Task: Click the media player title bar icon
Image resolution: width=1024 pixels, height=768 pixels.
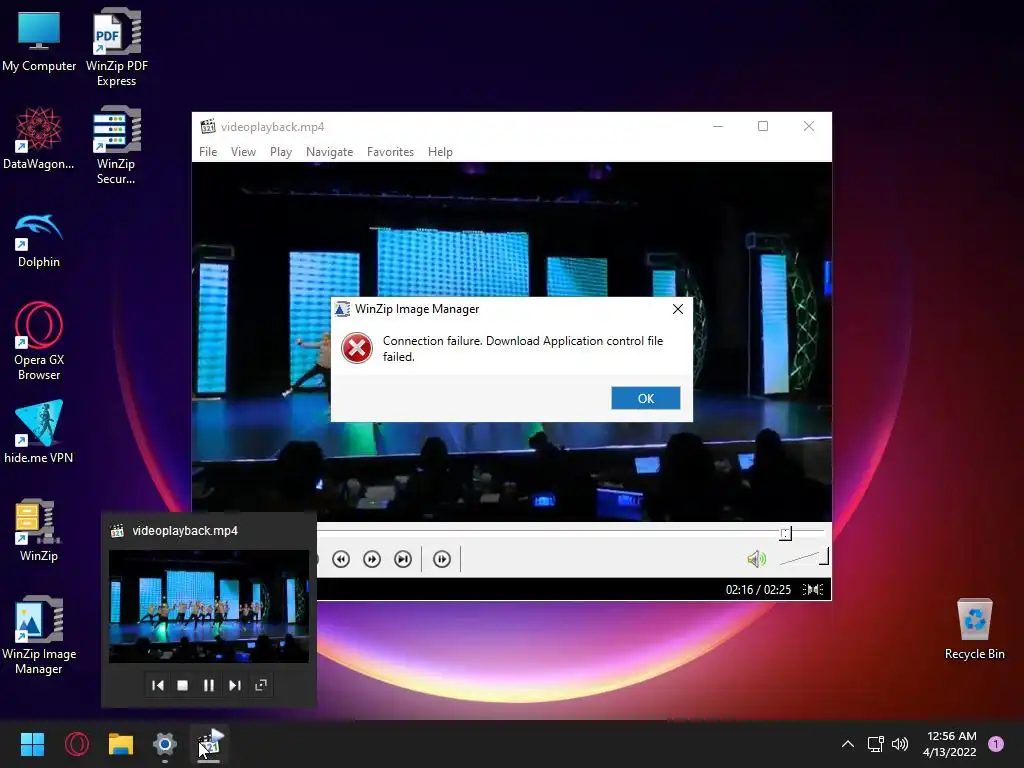Action: tap(208, 126)
